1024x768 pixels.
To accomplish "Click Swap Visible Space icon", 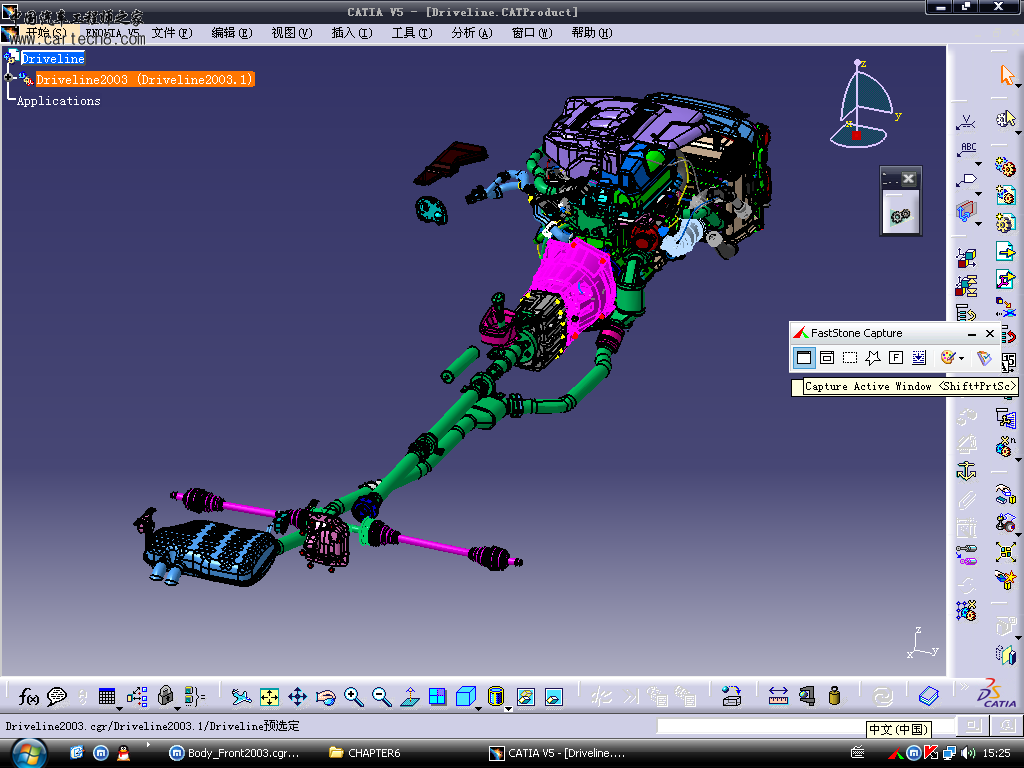I will (x=554, y=697).
